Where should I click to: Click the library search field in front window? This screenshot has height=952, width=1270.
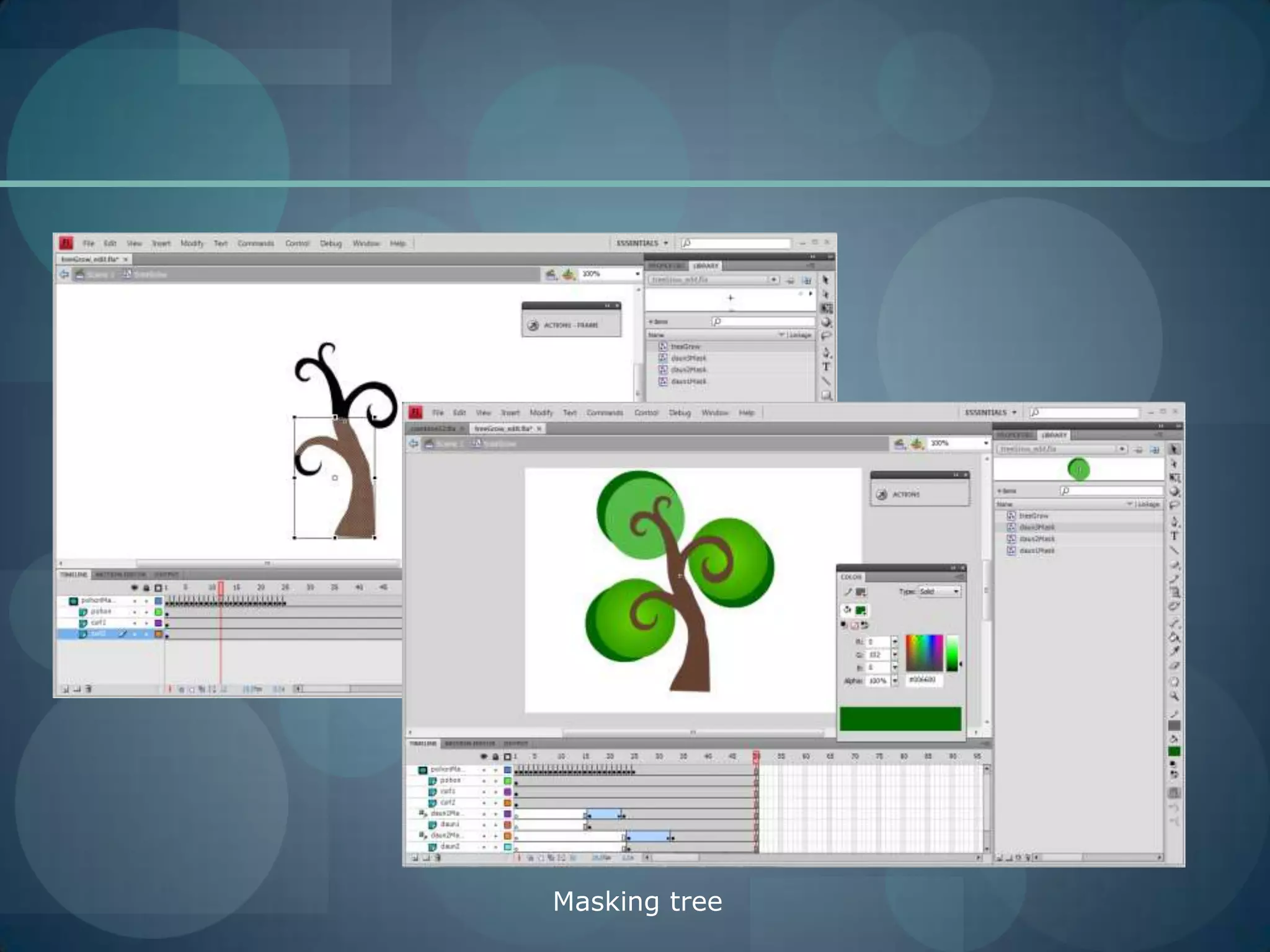click(x=1110, y=491)
